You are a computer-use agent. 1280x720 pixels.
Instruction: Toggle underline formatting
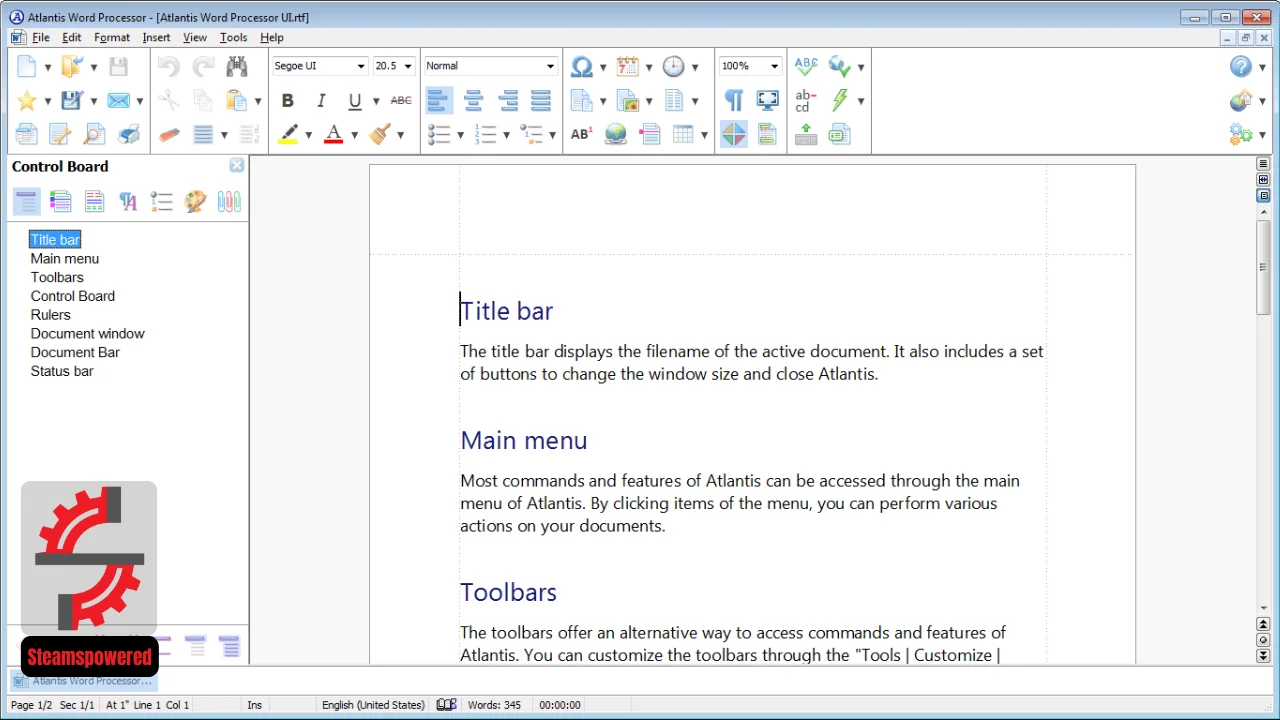[355, 100]
